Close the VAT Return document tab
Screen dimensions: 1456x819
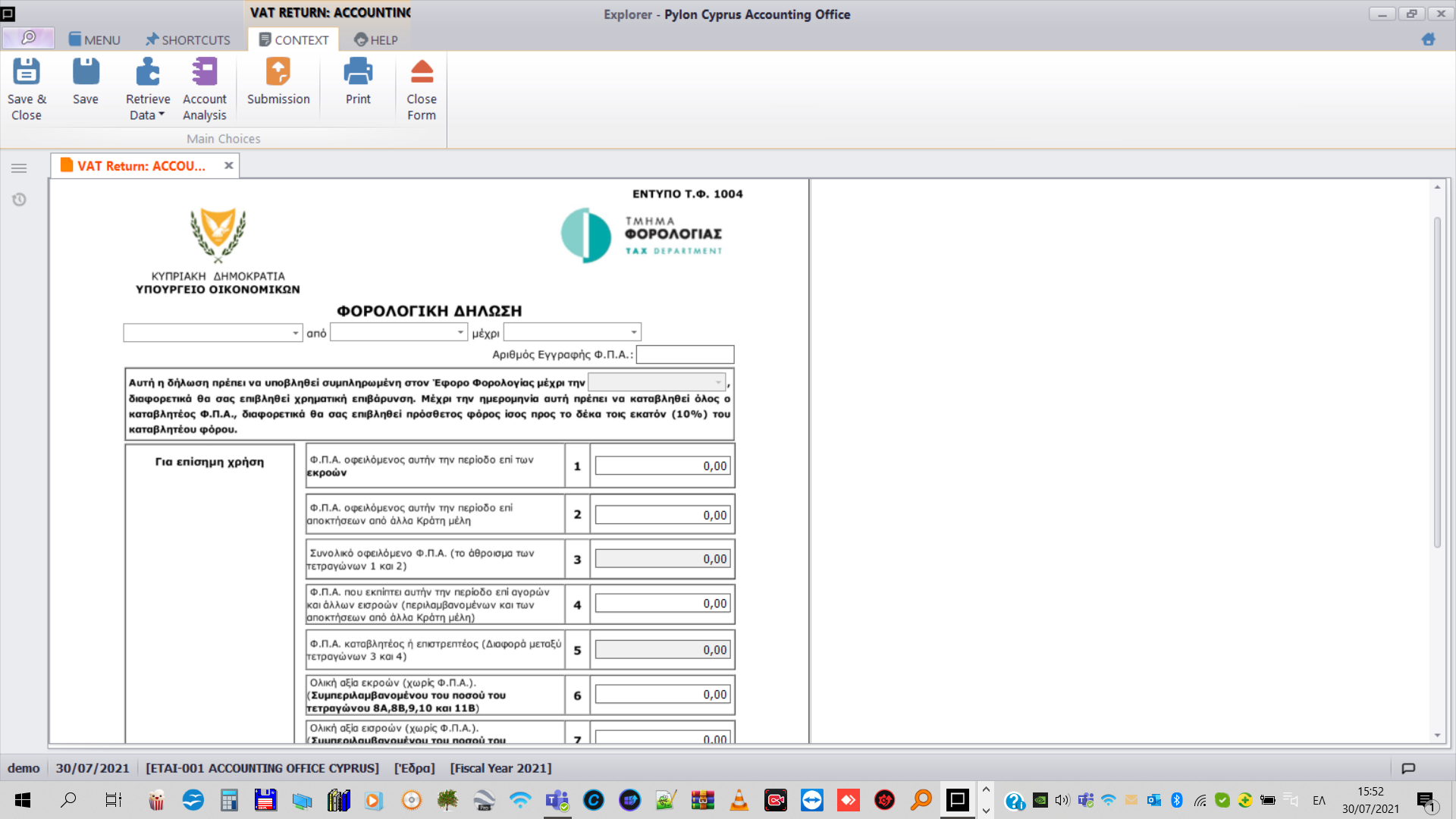point(228,165)
